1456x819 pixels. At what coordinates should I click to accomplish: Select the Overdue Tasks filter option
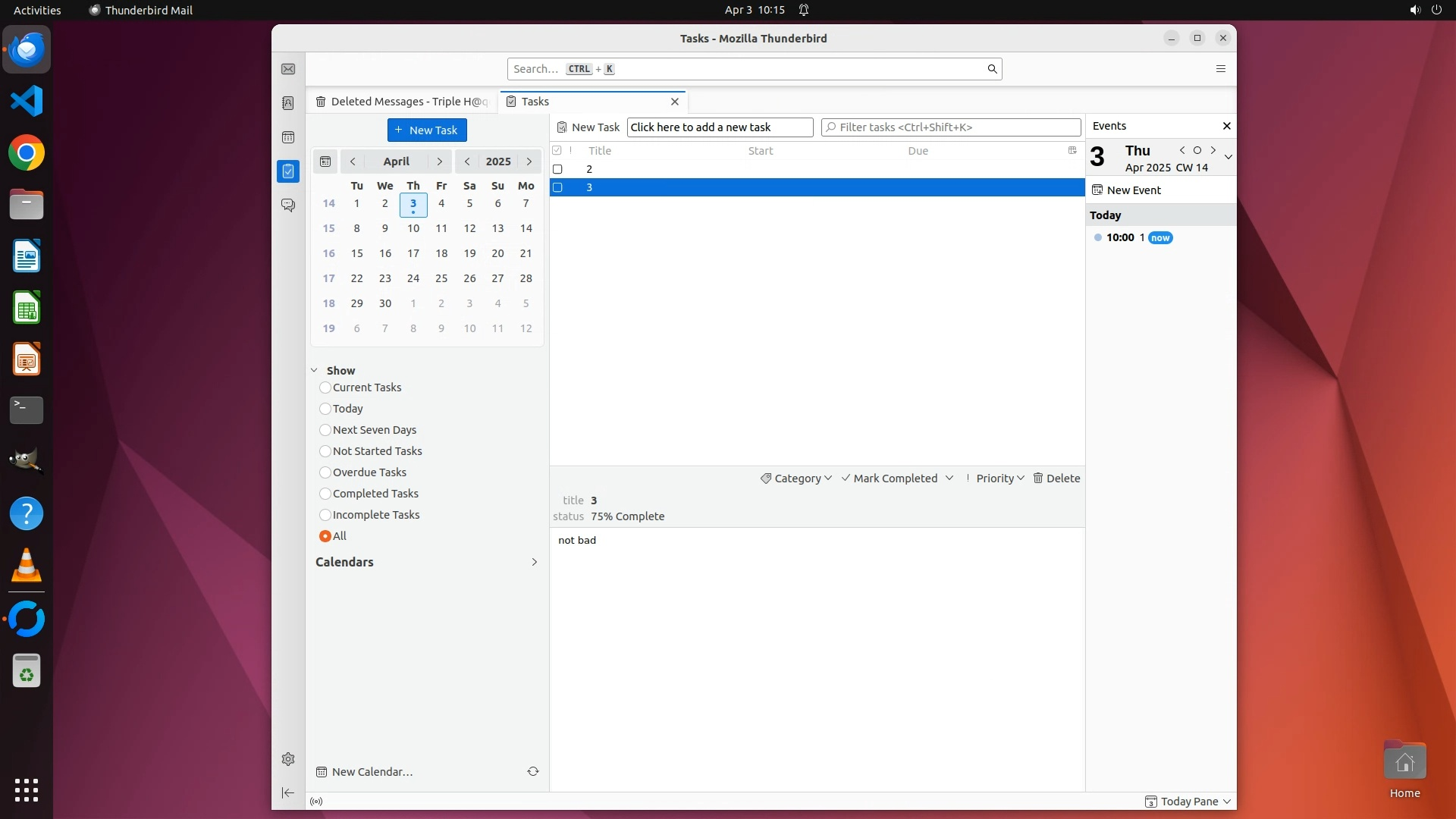click(x=325, y=472)
